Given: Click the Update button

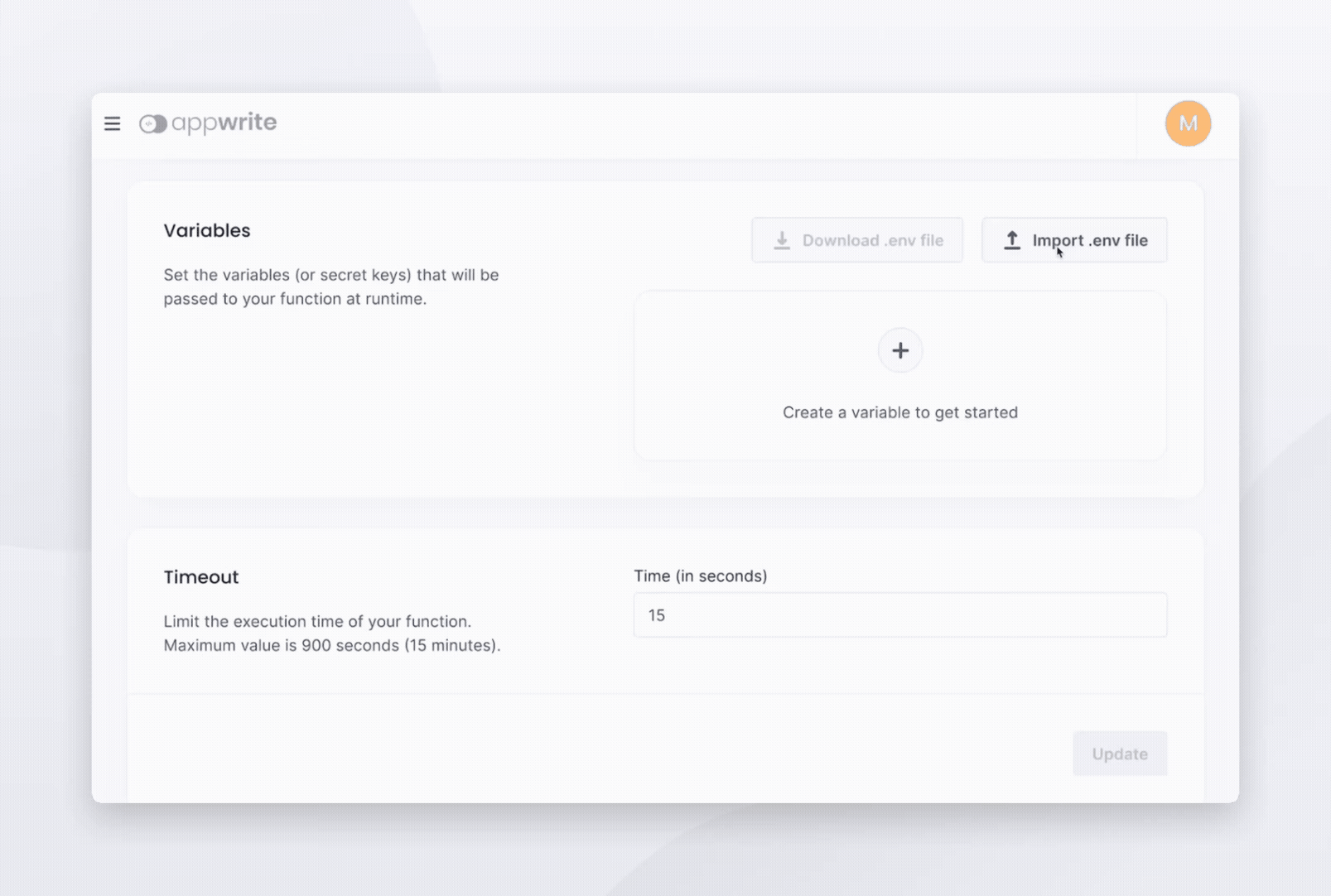Looking at the screenshot, I should coord(1120,754).
